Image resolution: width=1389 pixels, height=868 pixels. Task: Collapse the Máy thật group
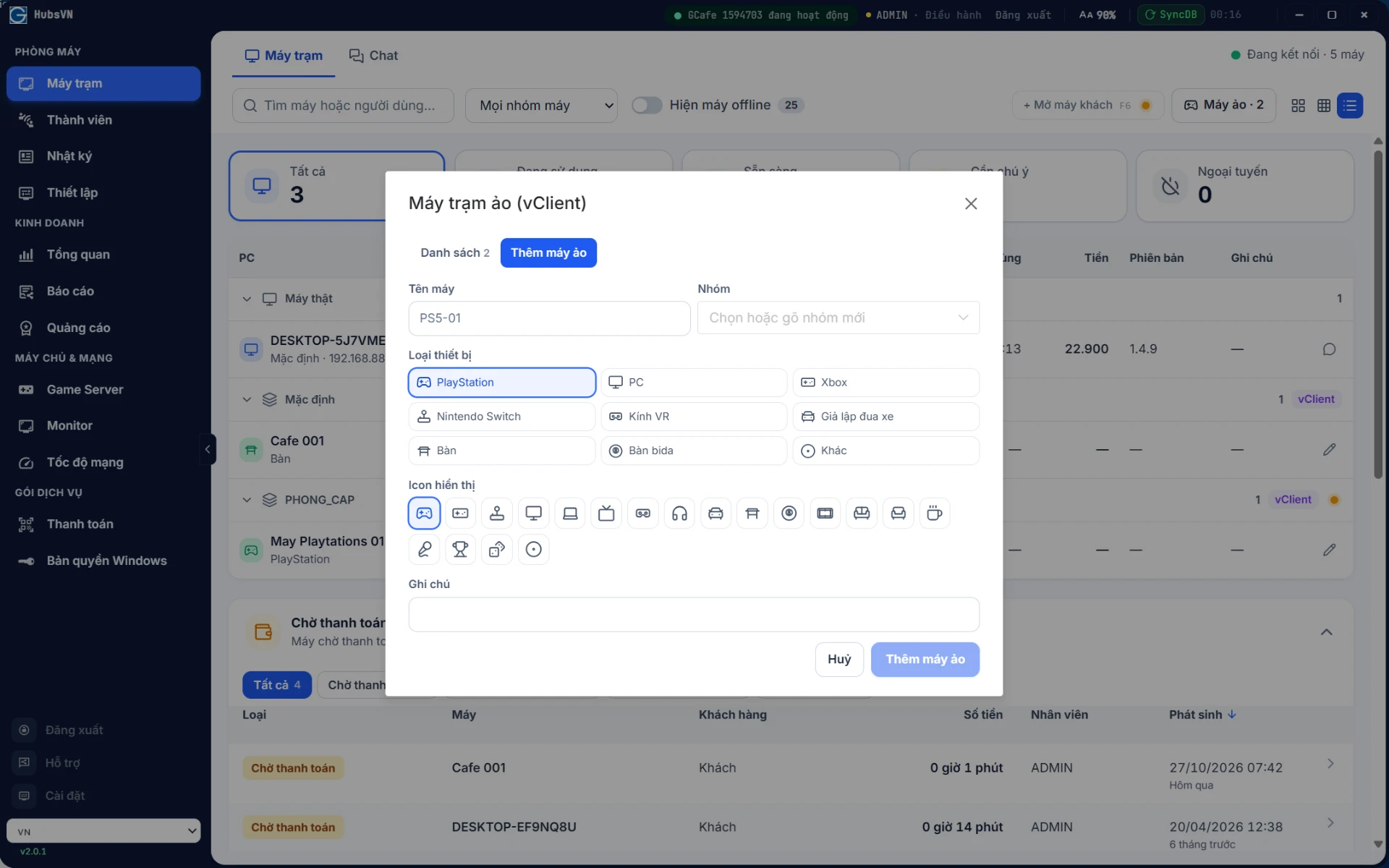247,299
